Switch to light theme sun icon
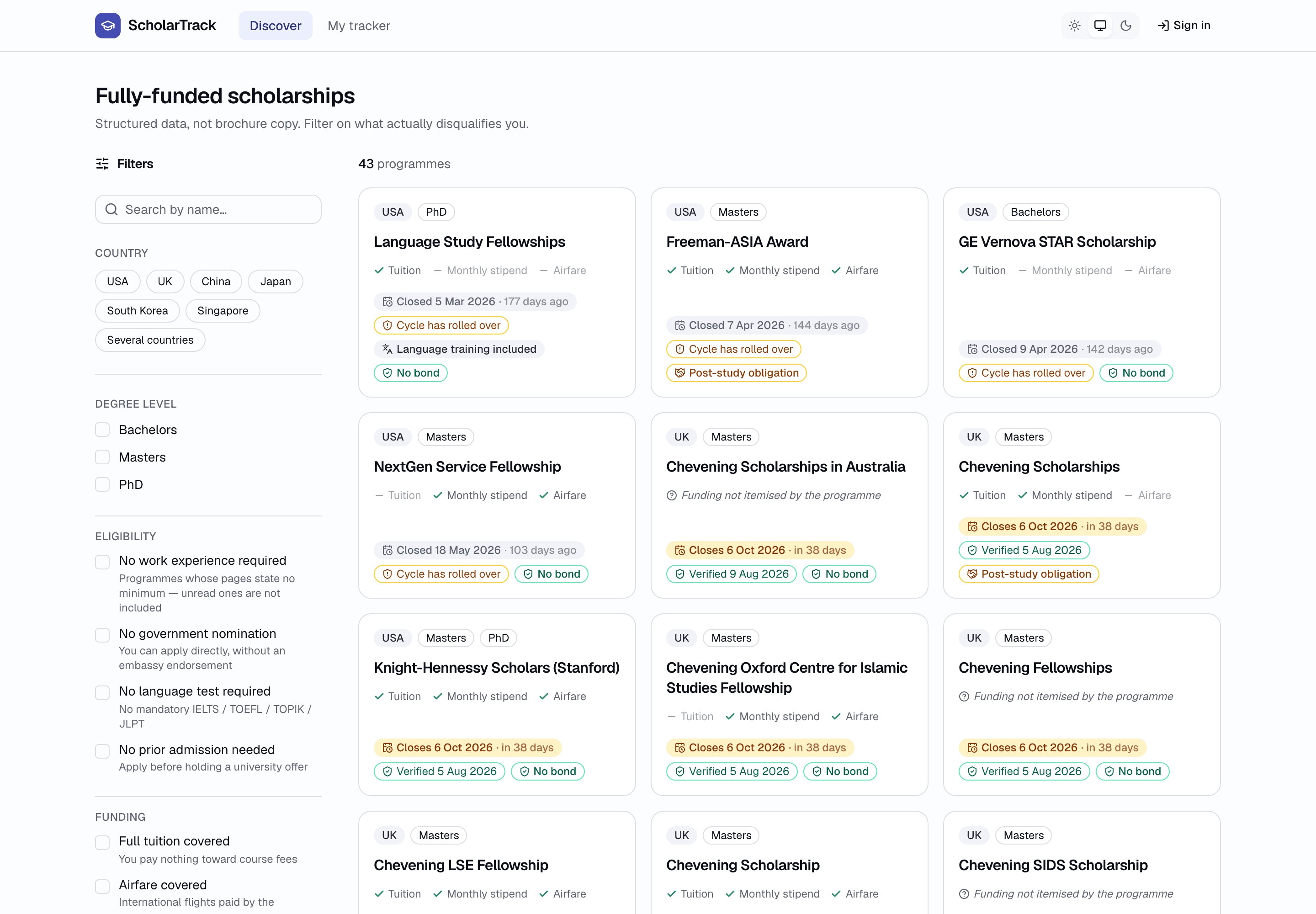The image size is (1316, 914). [x=1074, y=26]
